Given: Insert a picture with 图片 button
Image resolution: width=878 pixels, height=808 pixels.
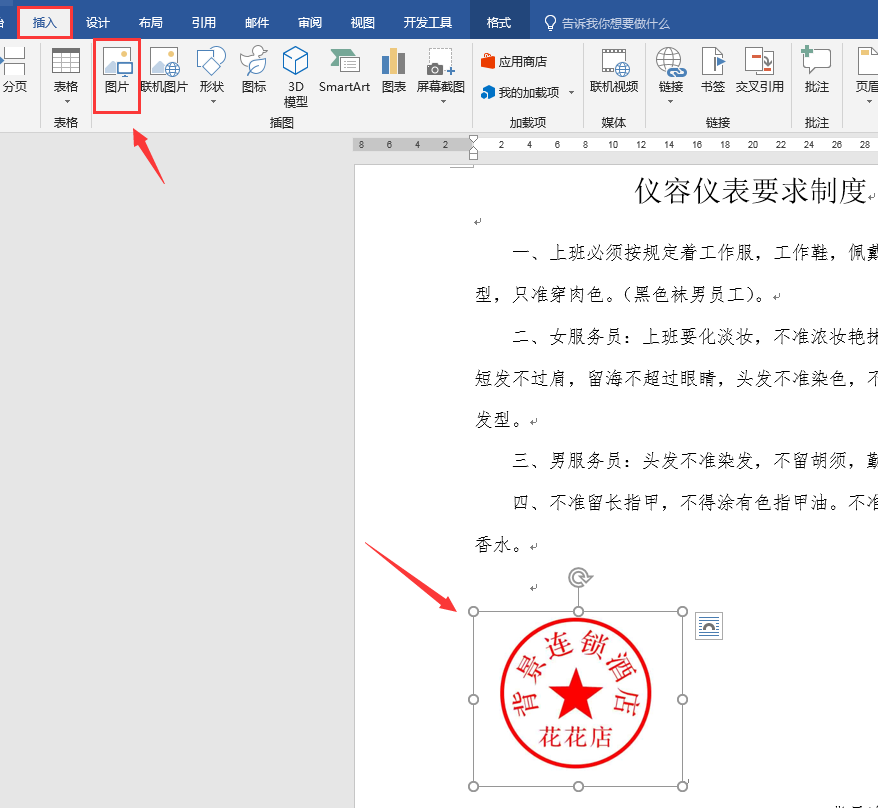Looking at the screenshot, I should [x=117, y=71].
